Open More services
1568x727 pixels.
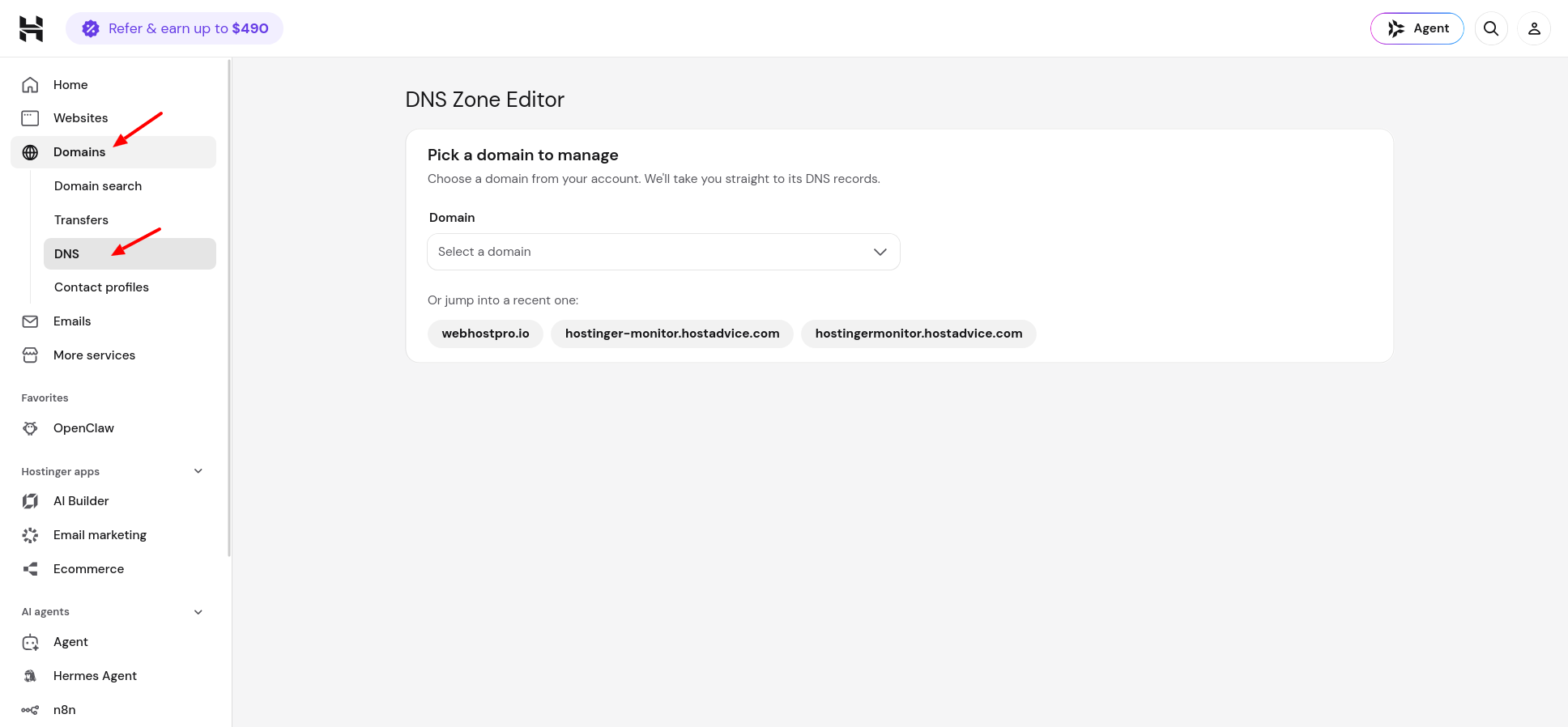click(x=113, y=355)
